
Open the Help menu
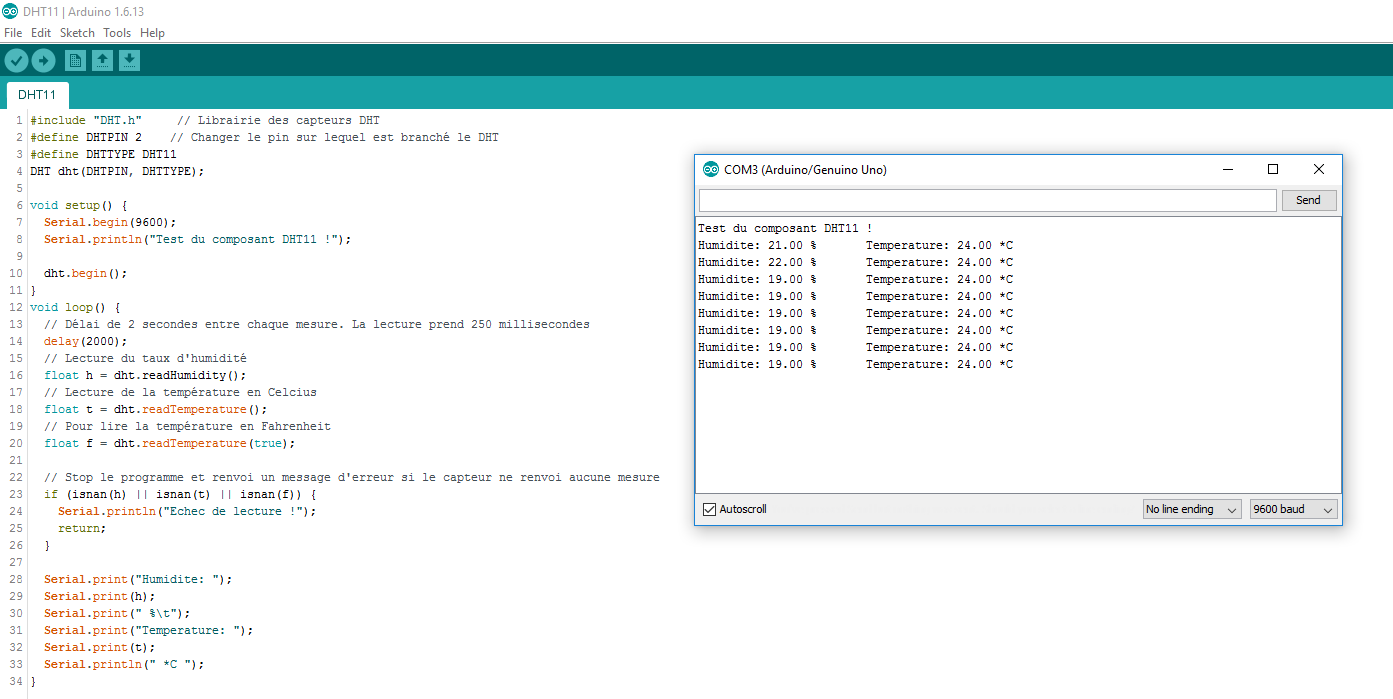coord(152,33)
